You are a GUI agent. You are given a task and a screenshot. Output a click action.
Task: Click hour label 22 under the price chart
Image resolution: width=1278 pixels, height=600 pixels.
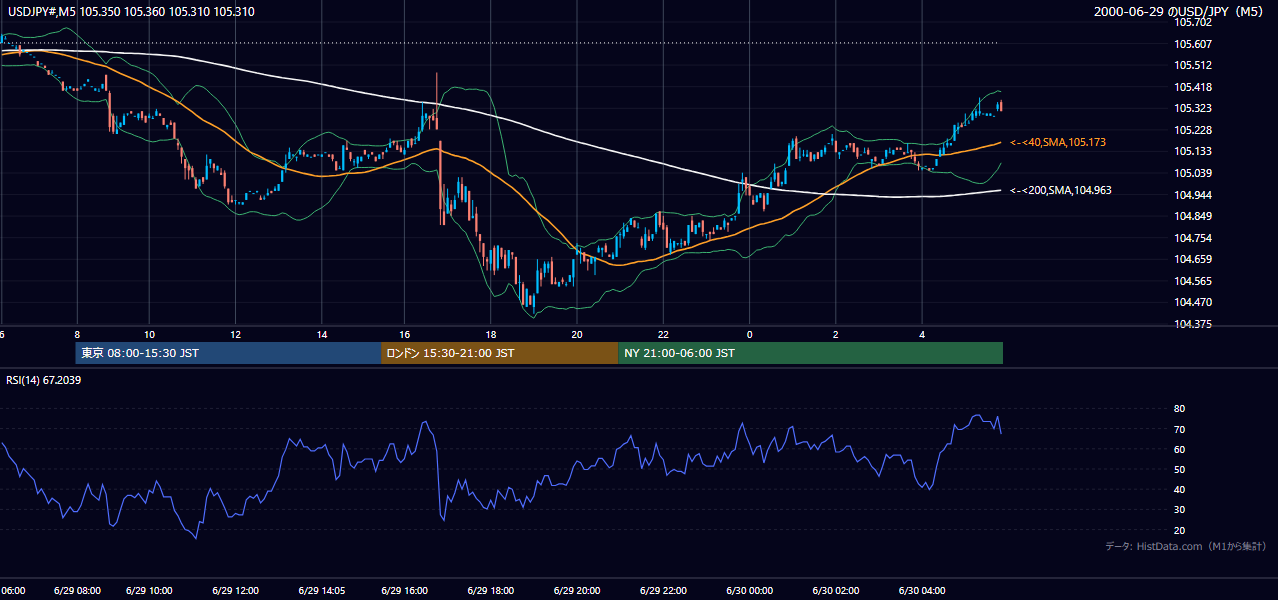663,334
